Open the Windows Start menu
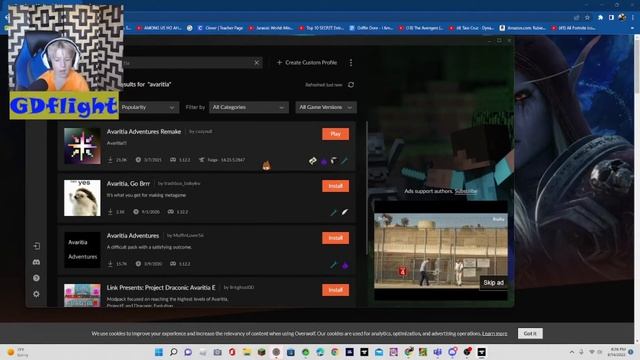This screenshot has height=360, width=640. (159, 352)
